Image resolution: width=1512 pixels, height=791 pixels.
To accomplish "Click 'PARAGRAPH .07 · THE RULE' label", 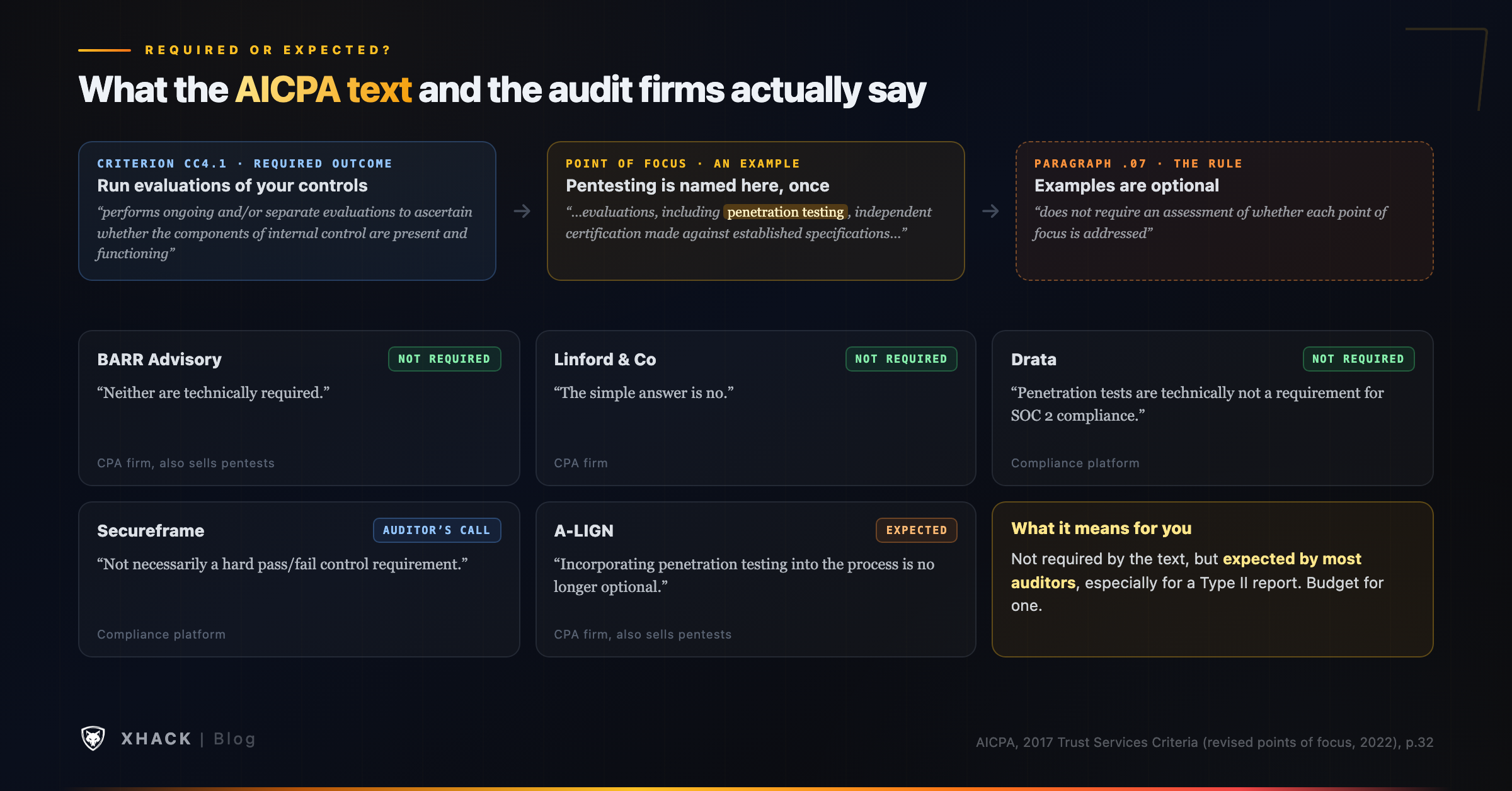I will [x=1138, y=164].
